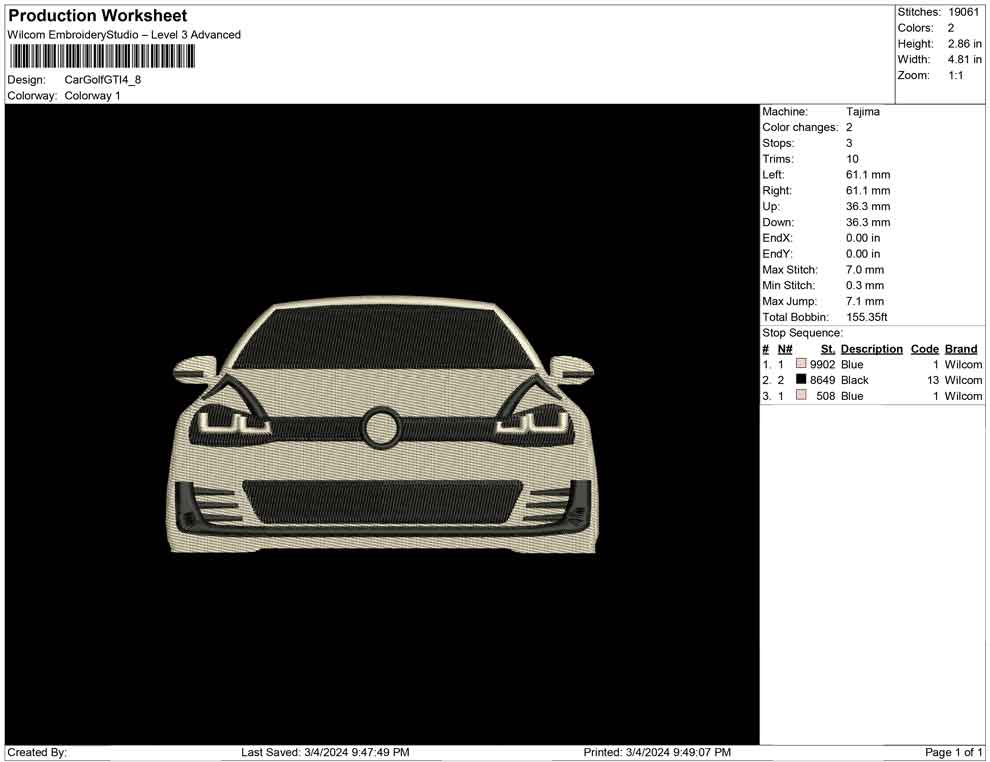This screenshot has height=762, width=990.
Task: Select the black swatch for thread 8649
Action: click(x=801, y=380)
